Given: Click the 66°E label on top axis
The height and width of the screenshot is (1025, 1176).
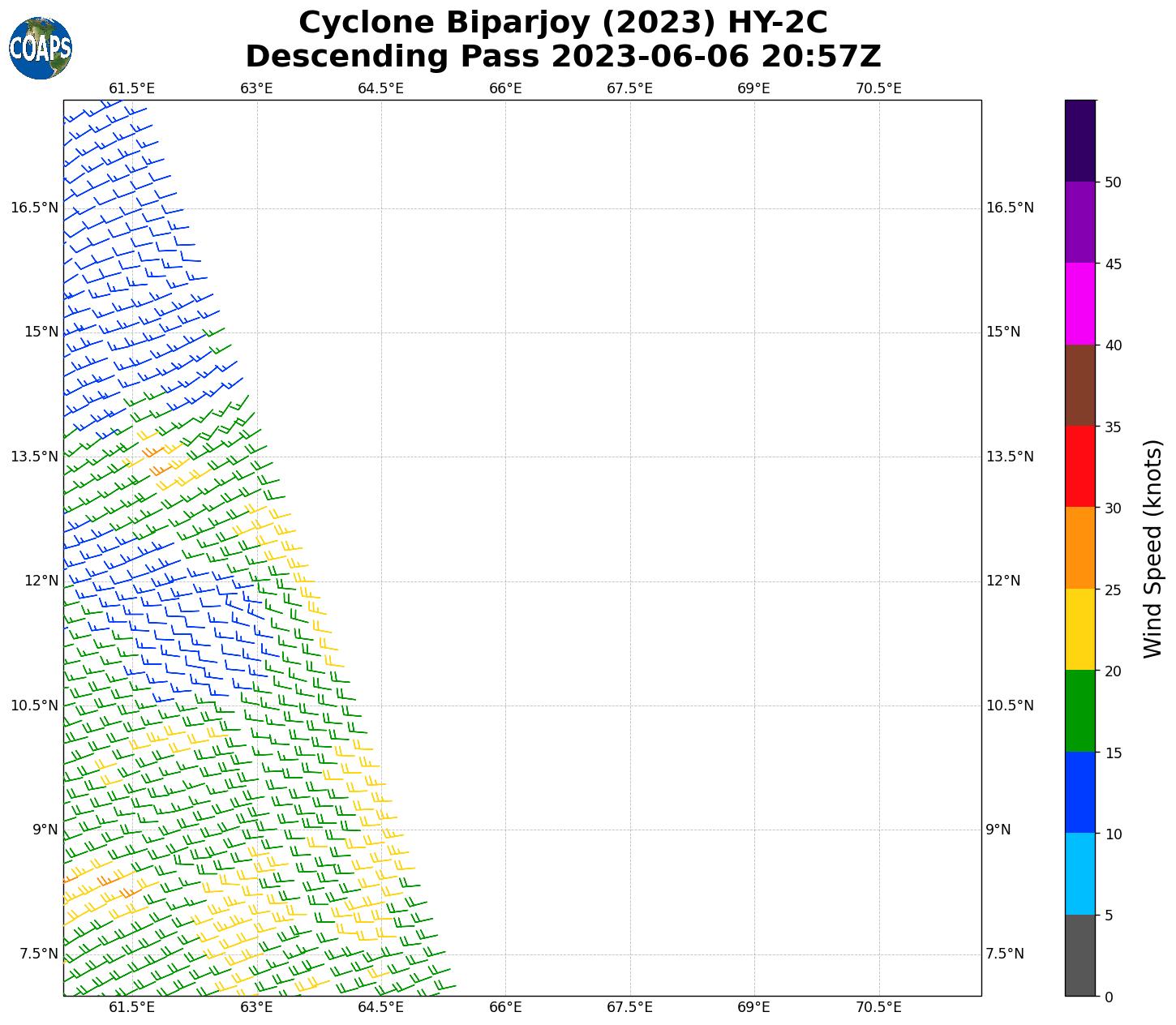Looking at the screenshot, I should (505, 88).
